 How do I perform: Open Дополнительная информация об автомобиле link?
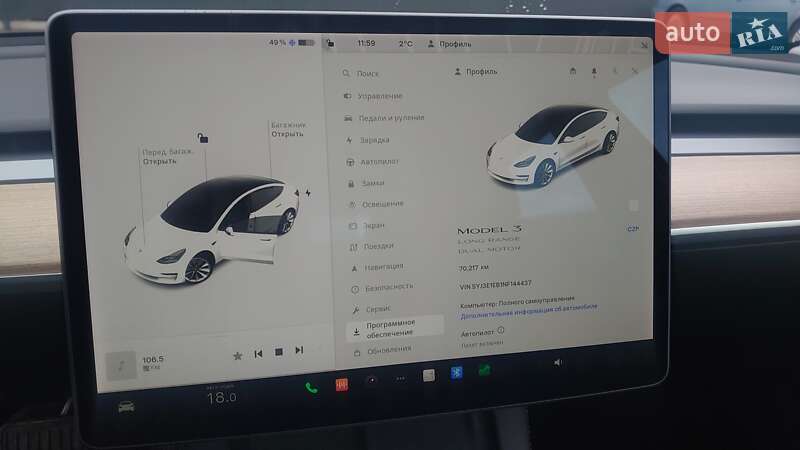tap(515, 313)
